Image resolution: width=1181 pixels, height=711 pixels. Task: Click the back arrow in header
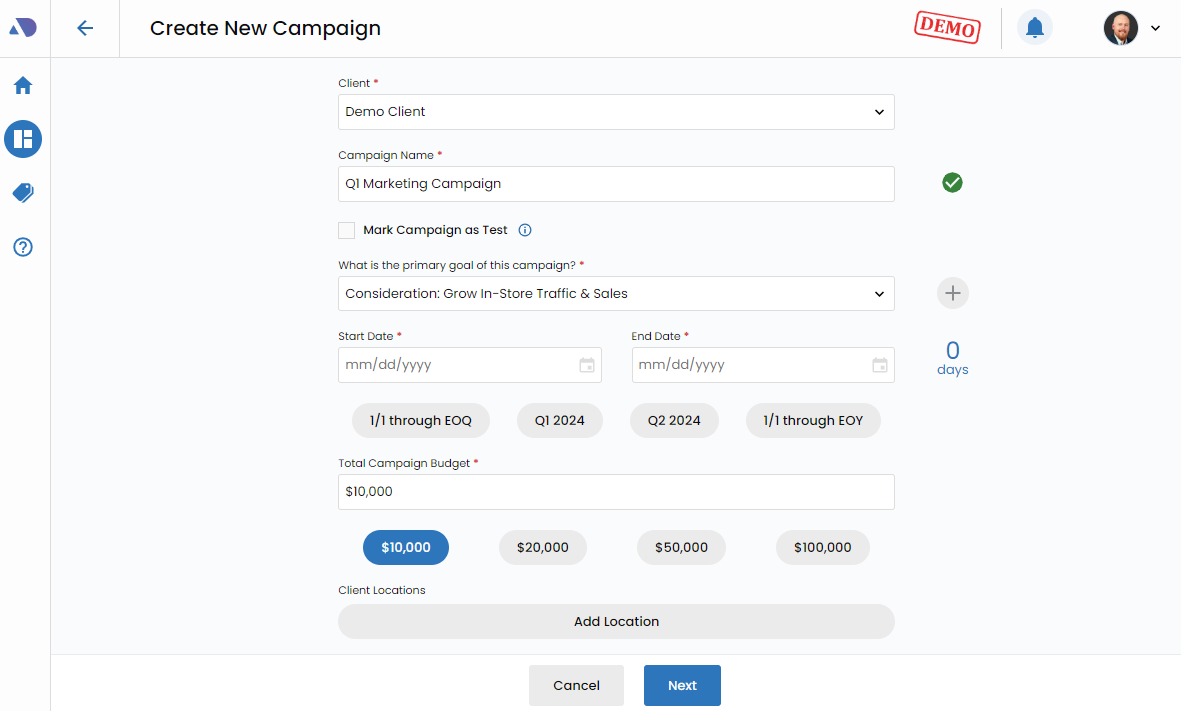[85, 28]
